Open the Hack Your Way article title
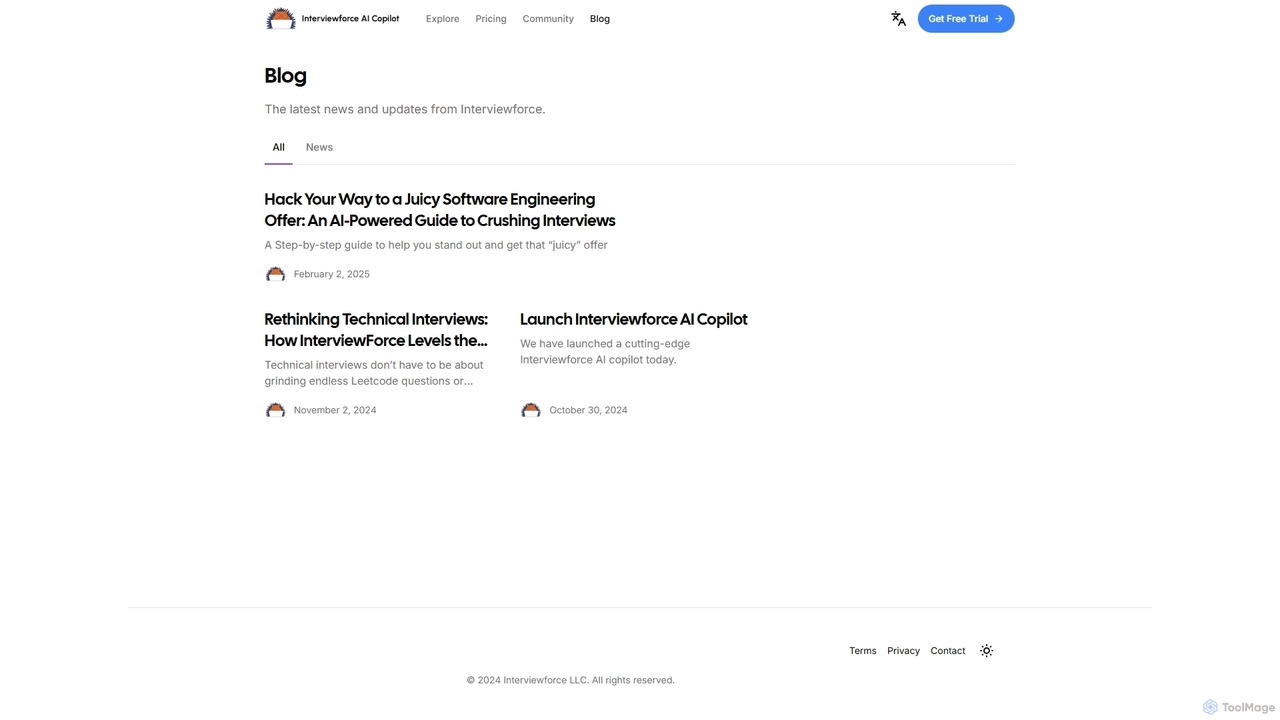 pos(440,210)
